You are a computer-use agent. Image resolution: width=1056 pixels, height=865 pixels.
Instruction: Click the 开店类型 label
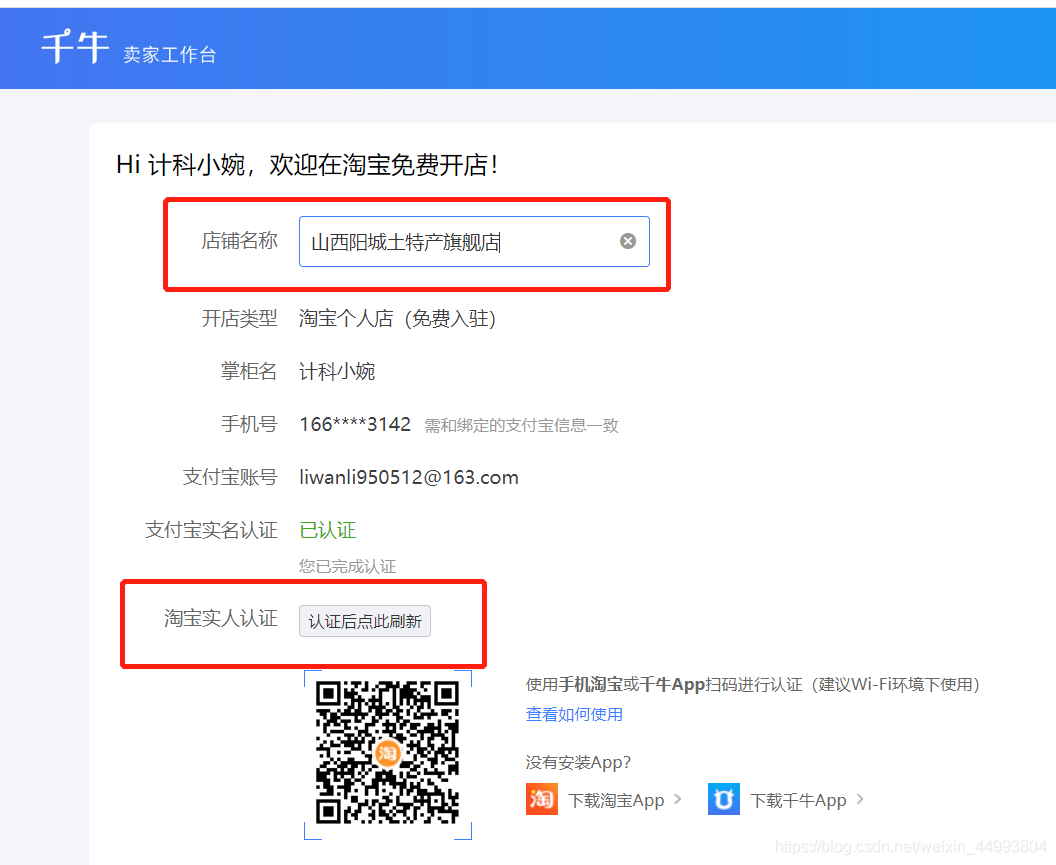coord(239,319)
